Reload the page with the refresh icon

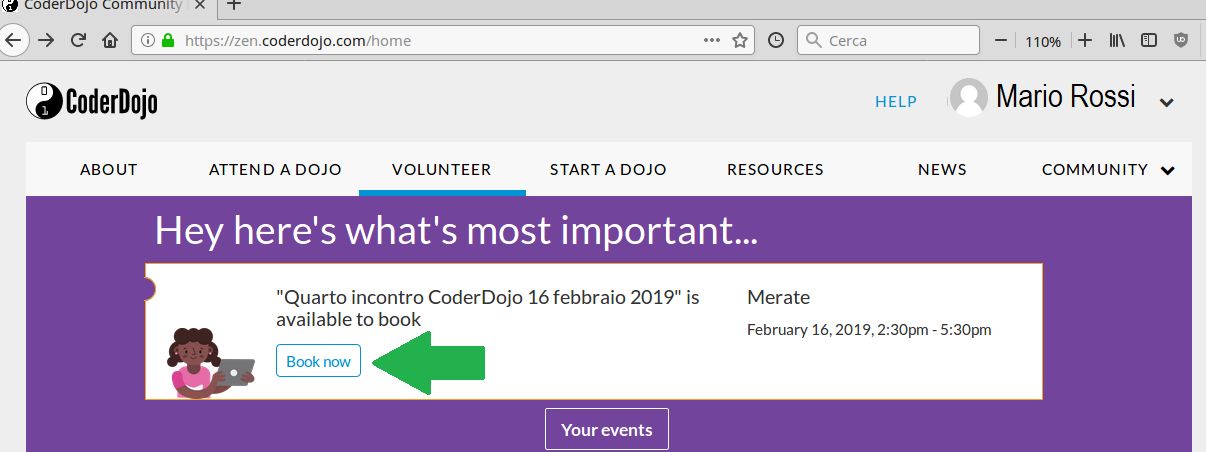(x=78, y=41)
